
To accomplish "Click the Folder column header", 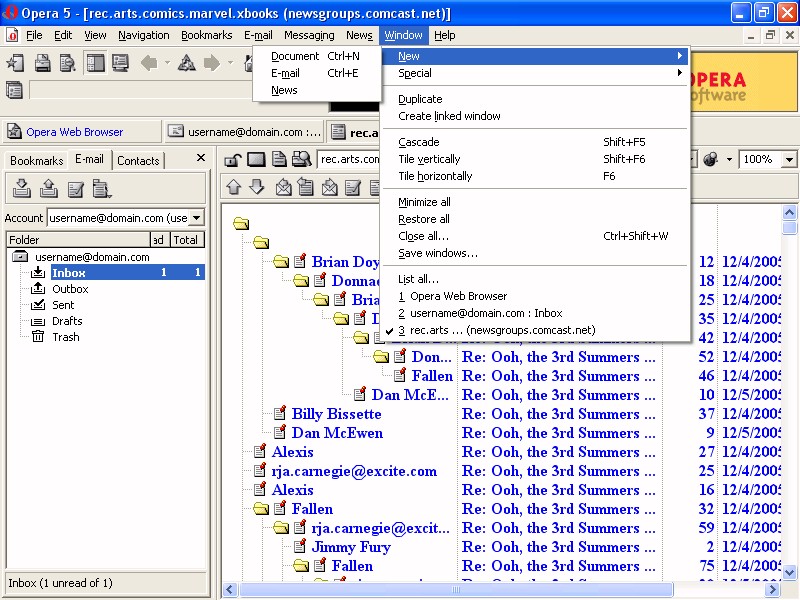I will coord(78,240).
